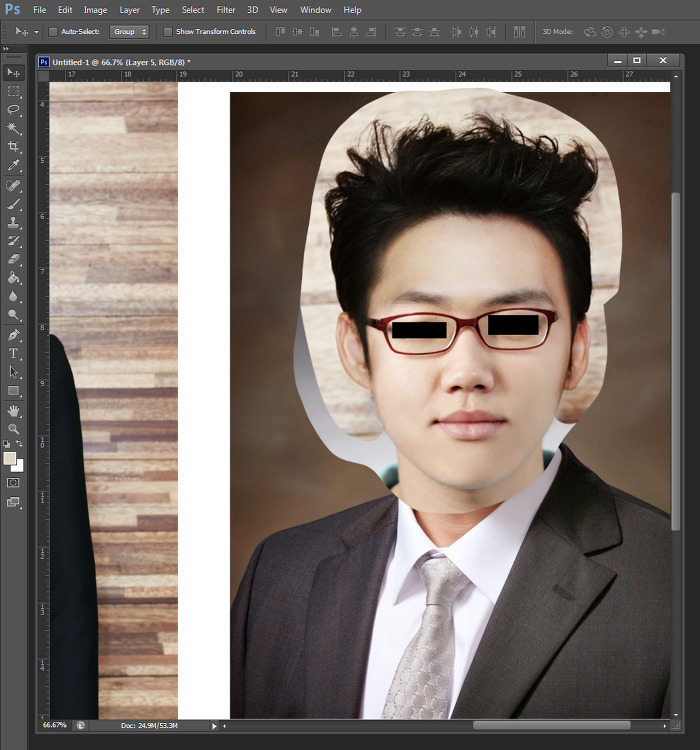Select the Clone Stamp tool
Viewport: 700px width, 750px height.
tap(14, 222)
